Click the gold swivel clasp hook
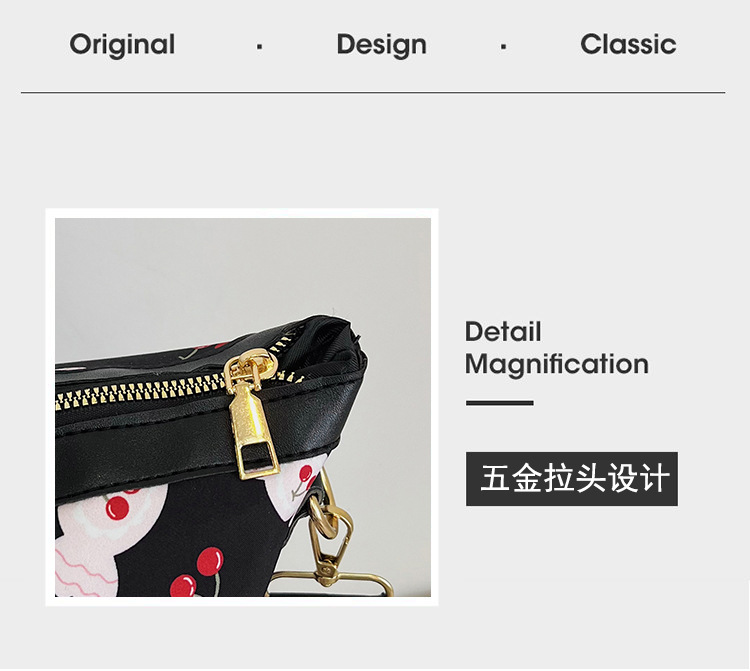The width and height of the screenshot is (750, 671). click(x=330, y=543)
